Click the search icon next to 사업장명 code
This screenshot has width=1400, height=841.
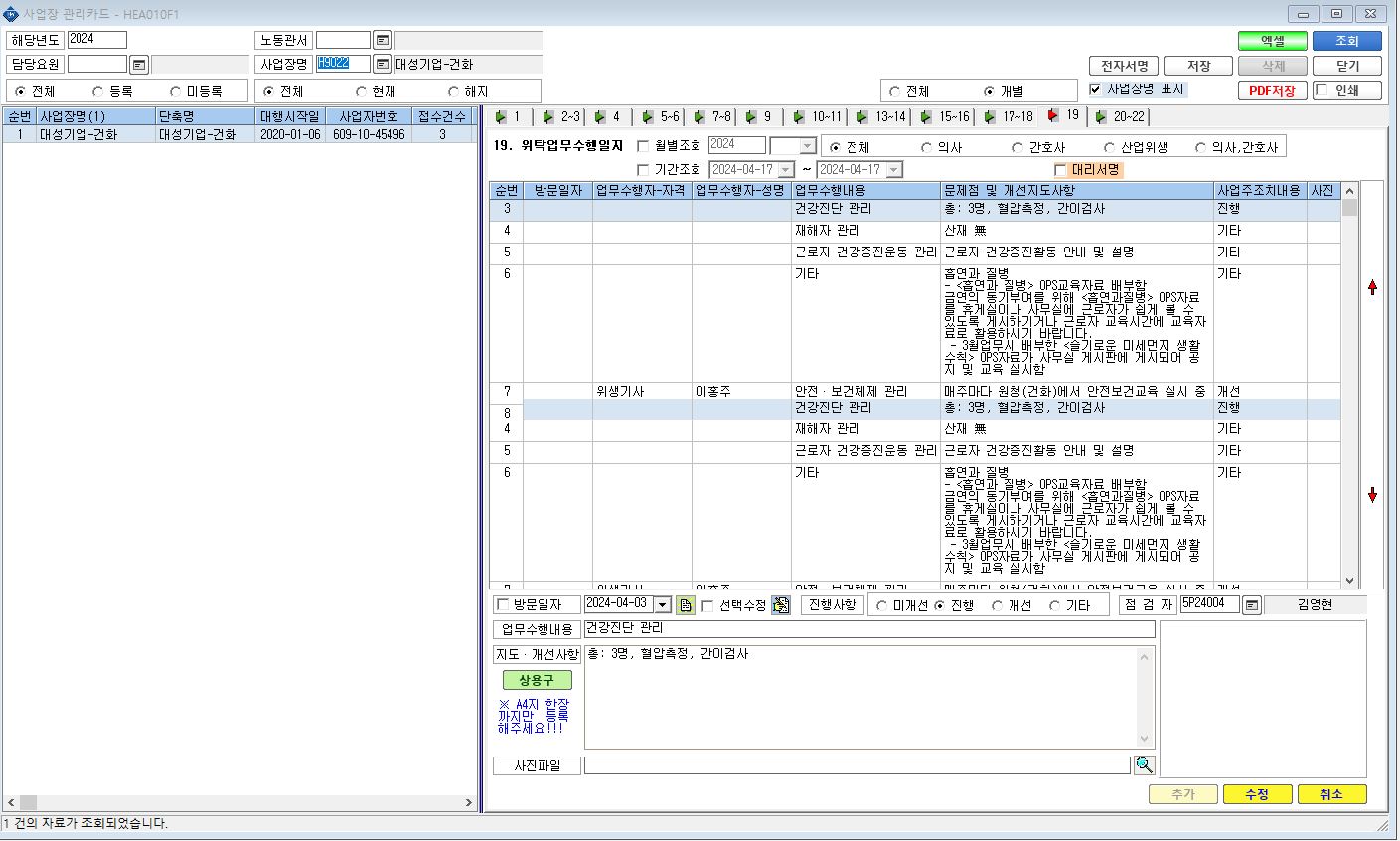pyautogui.click(x=383, y=65)
